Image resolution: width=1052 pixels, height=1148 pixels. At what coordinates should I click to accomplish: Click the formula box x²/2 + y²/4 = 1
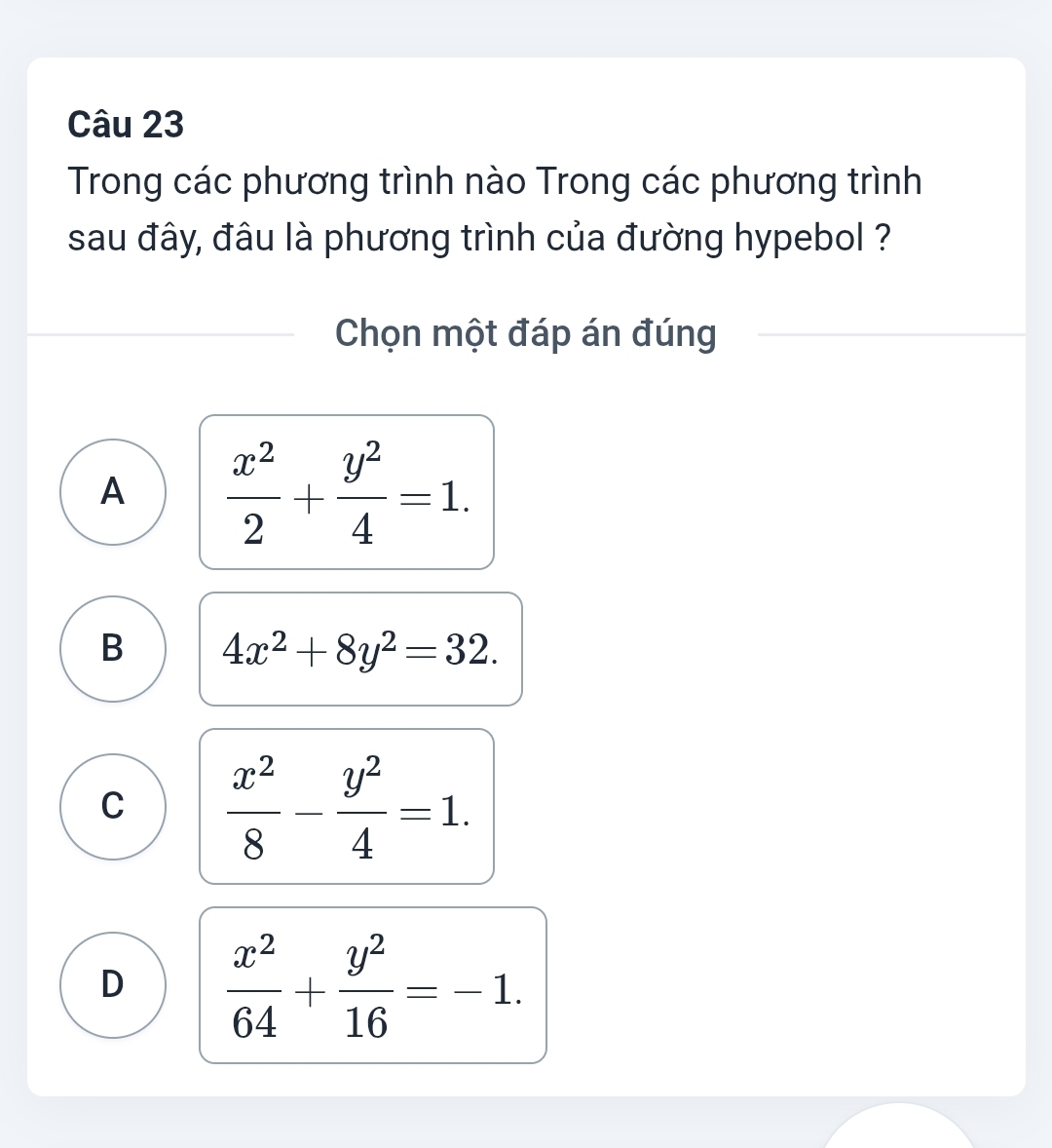click(347, 491)
